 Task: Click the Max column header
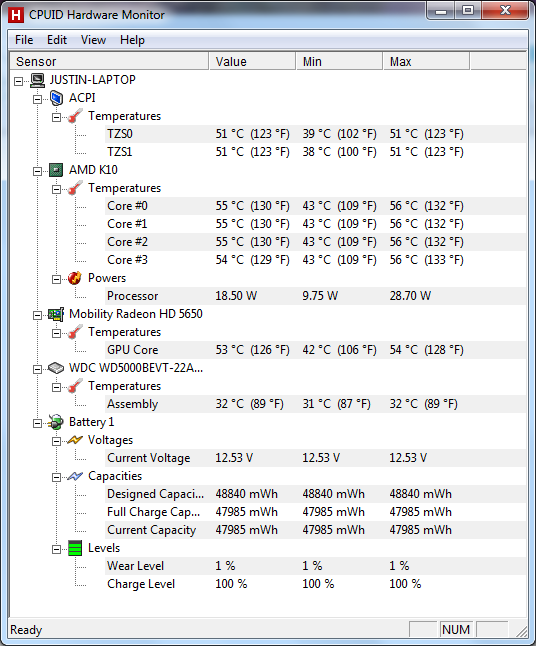click(x=426, y=61)
